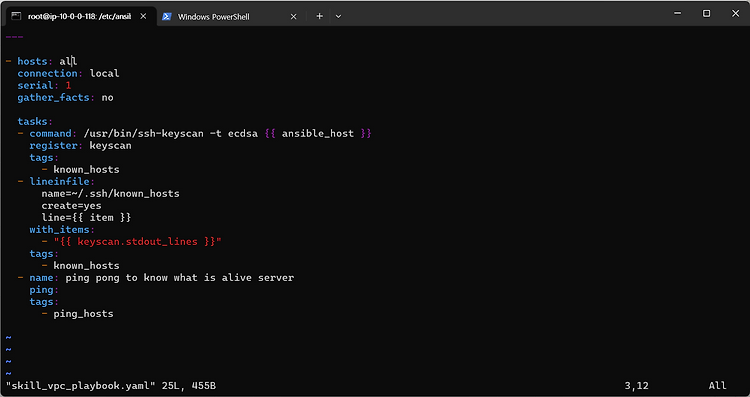Minimize the terminal window
Image resolution: width=750 pixels, height=397 pixels.
677,13
